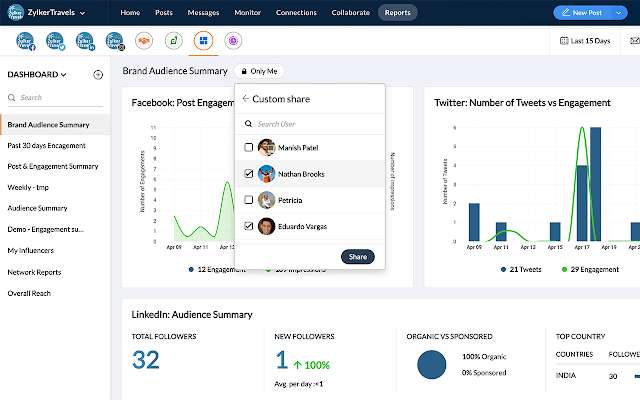Uncheck the Nathan Brooks checkbox
Screen dimensions: 640x400
[x=249, y=173]
